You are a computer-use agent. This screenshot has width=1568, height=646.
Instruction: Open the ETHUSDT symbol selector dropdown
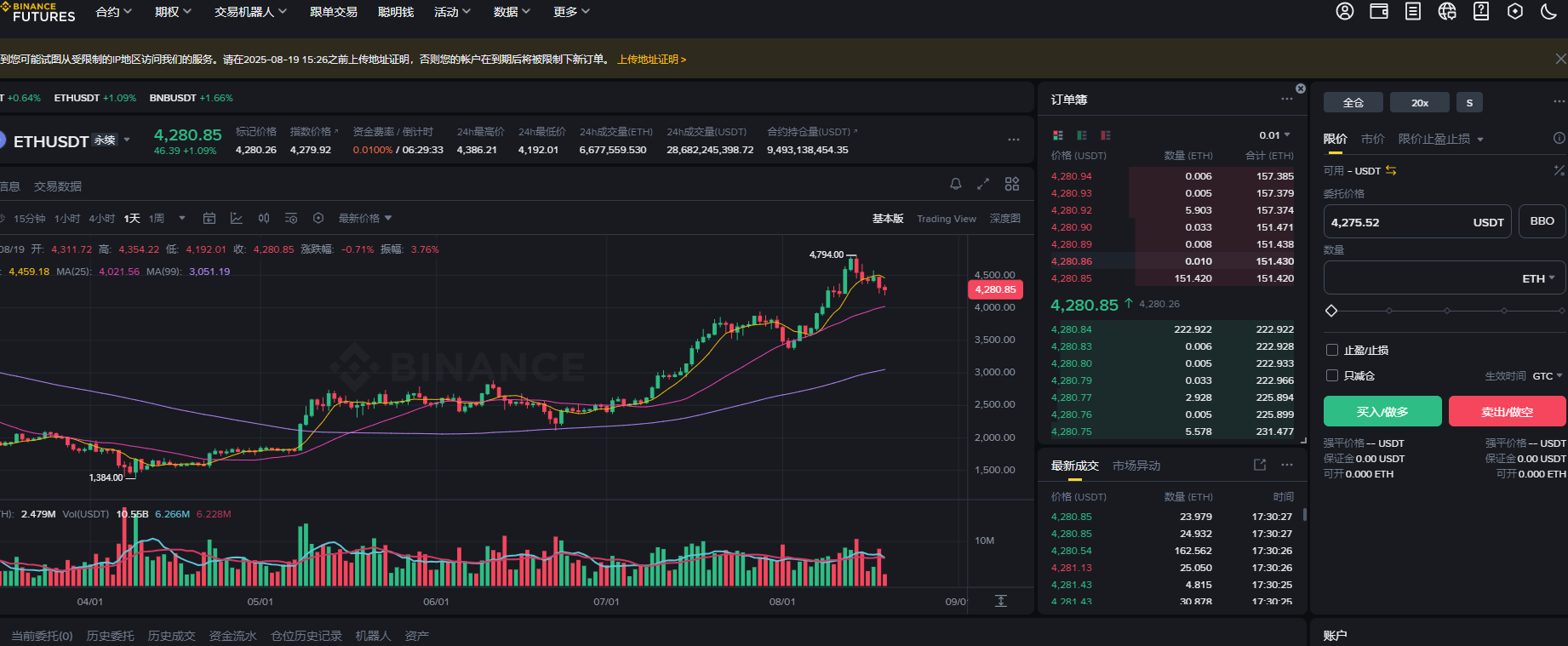(x=127, y=140)
